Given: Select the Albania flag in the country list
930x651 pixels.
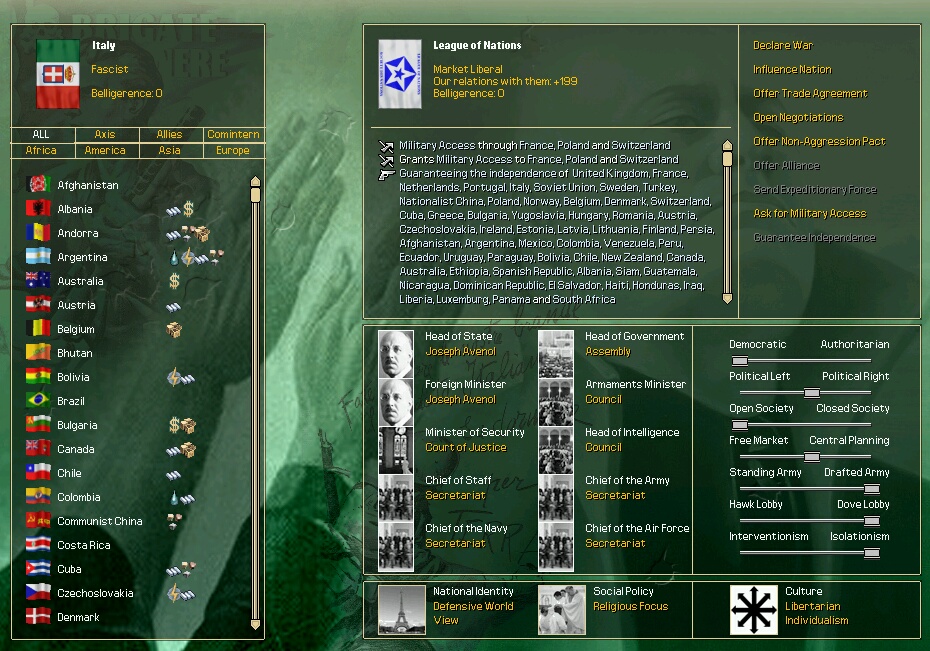Looking at the screenshot, I should coord(38,209).
